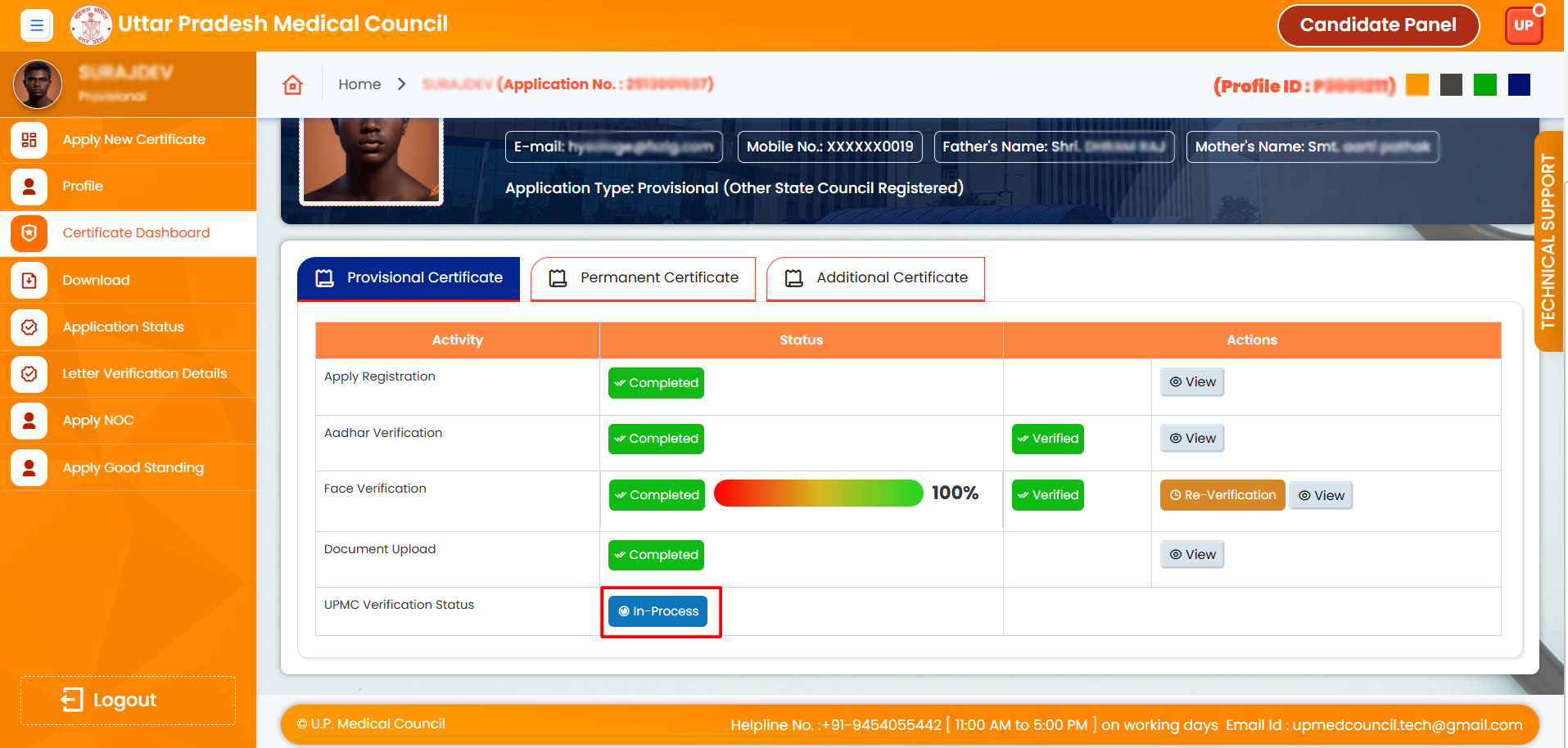Open Letter Verification Details icon
1568x748 pixels.
(29, 374)
